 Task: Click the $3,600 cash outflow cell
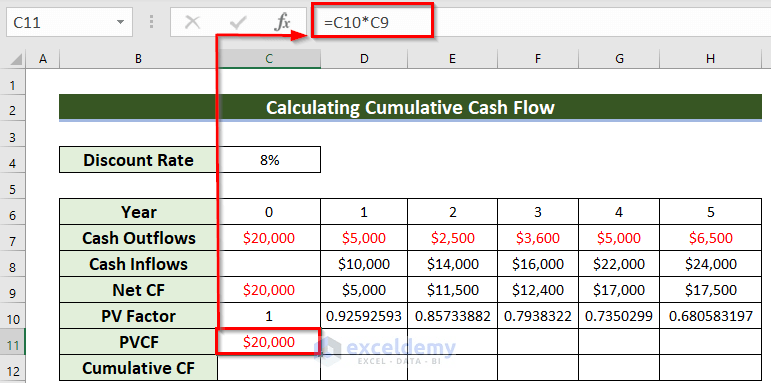coord(538,238)
